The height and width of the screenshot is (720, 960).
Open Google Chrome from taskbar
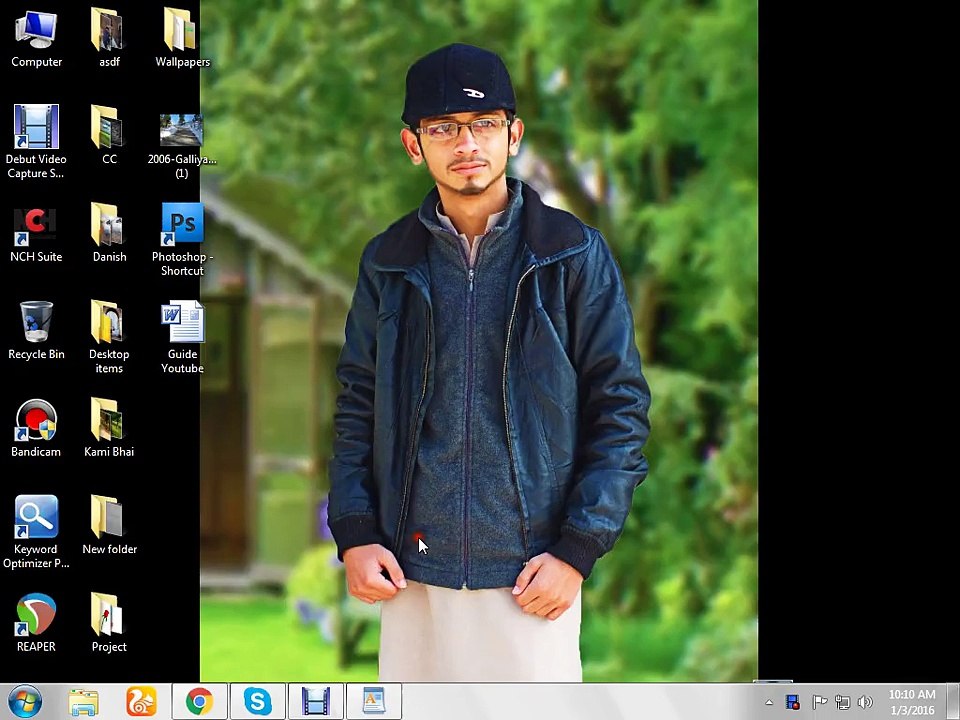pos(200,702)
